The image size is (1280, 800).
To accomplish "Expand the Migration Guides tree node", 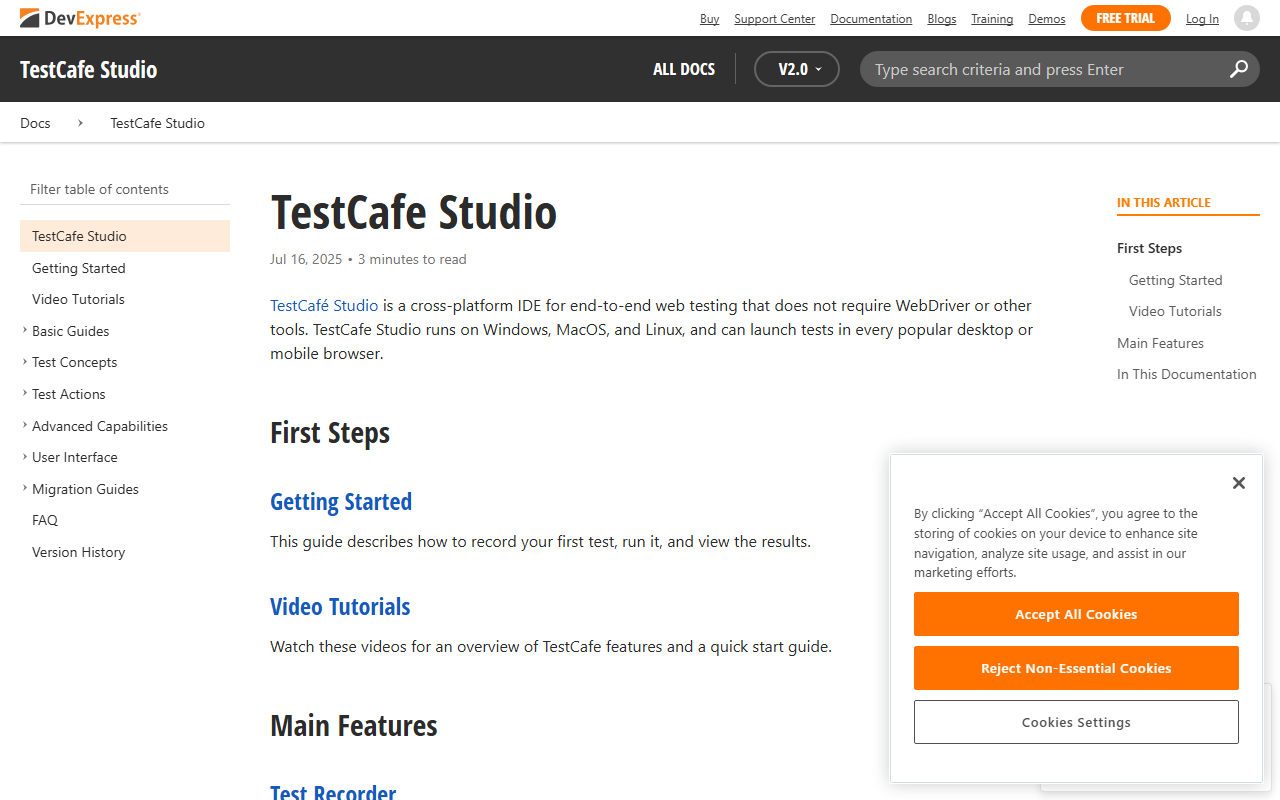I will 25,489.
